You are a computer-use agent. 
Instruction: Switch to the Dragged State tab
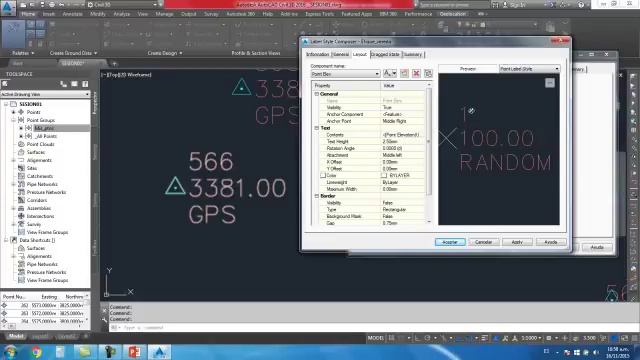click(385, 54)
